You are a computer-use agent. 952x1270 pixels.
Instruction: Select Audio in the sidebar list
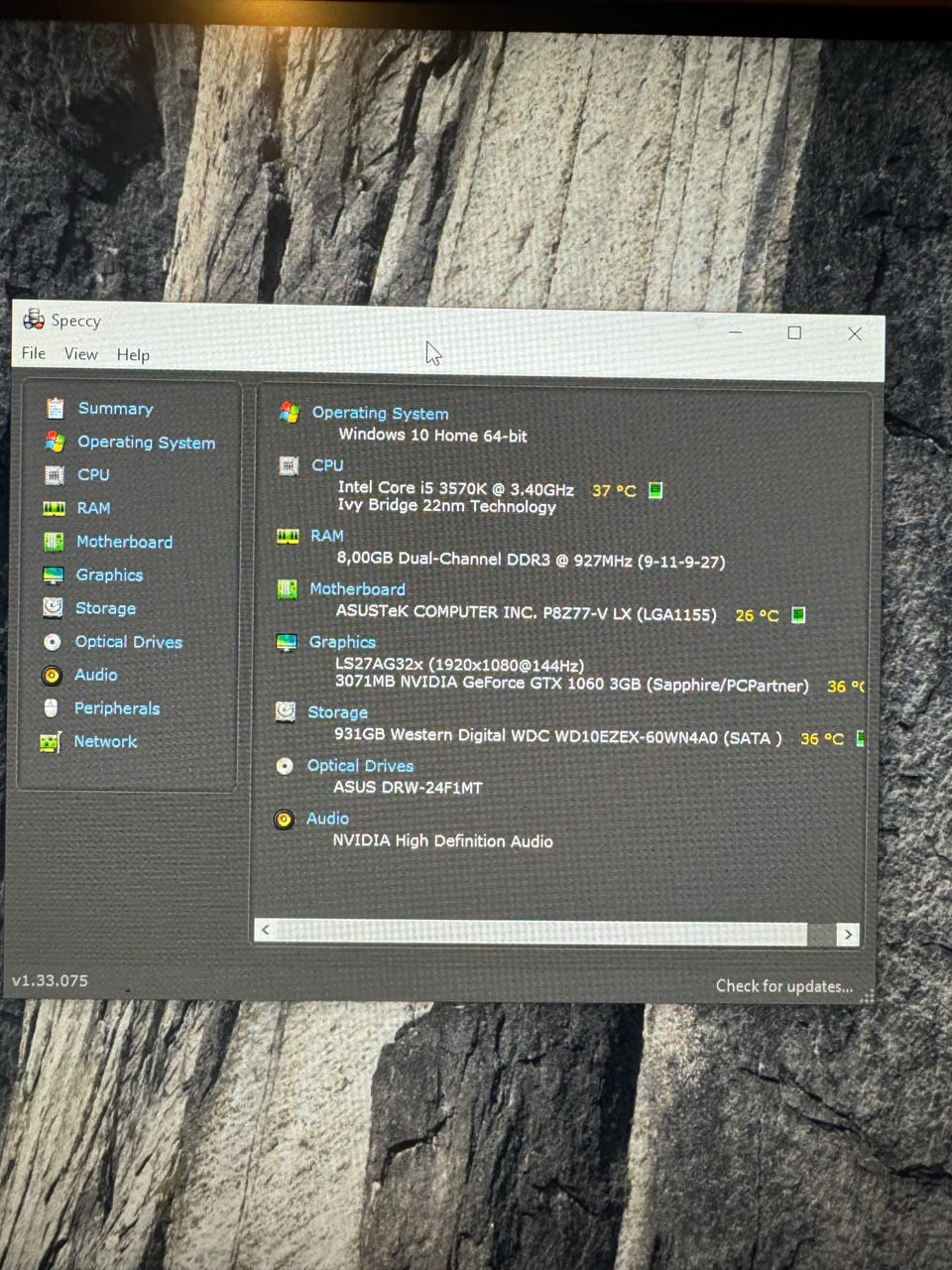coord(96,675)
